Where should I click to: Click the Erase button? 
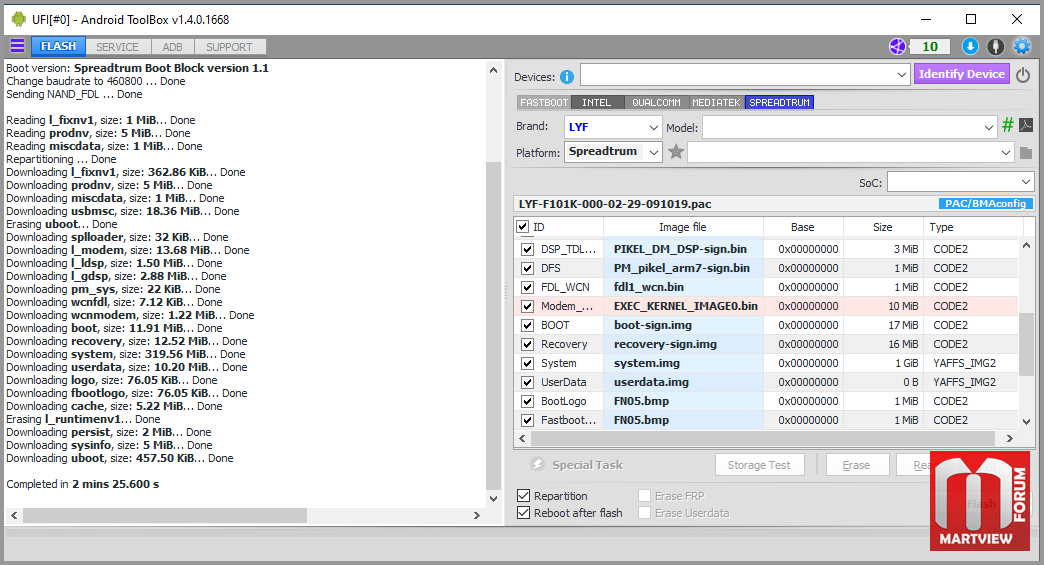click(856, 465)
